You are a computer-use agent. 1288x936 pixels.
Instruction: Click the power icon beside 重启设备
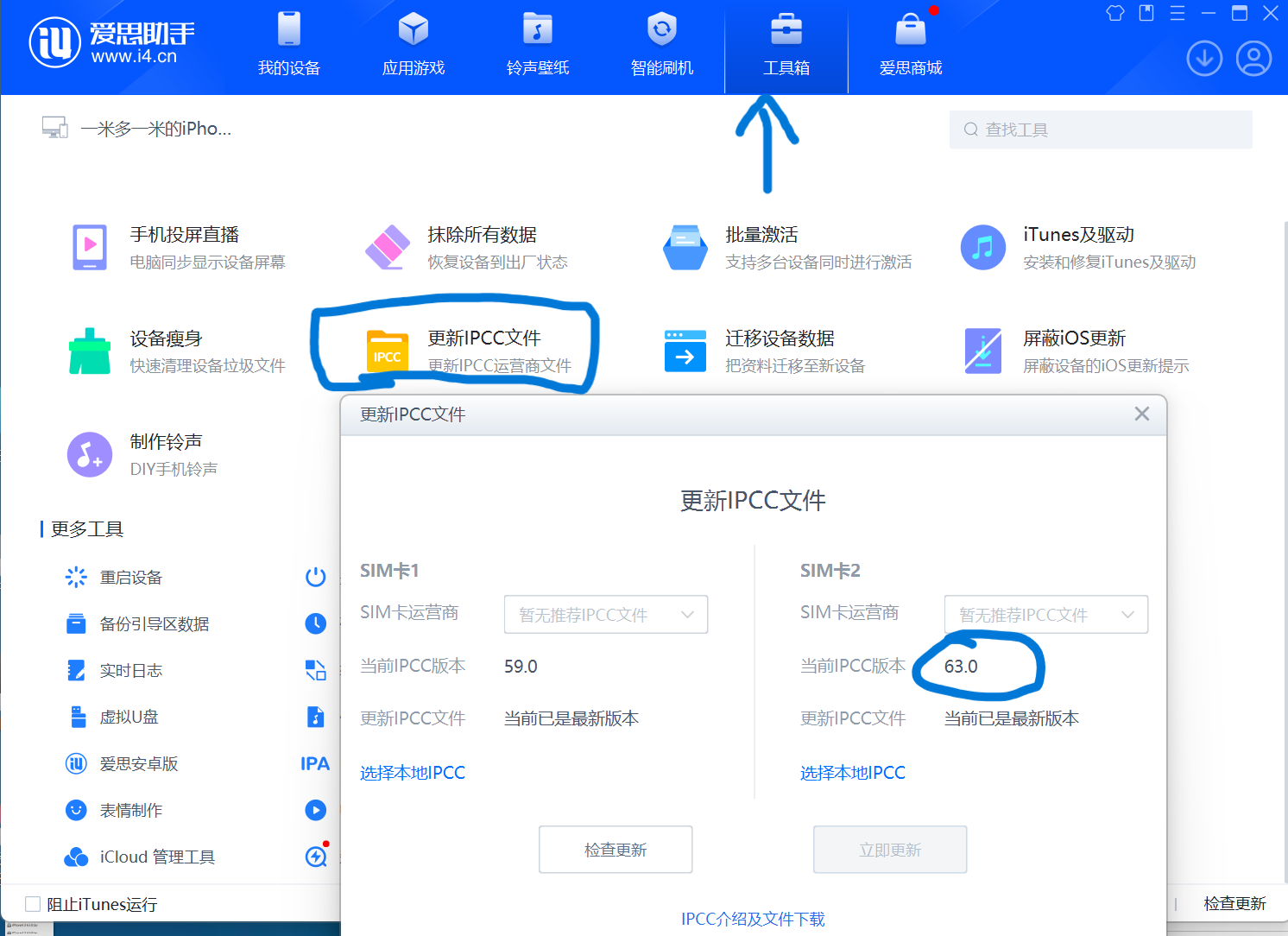click(x=316, y=577)
